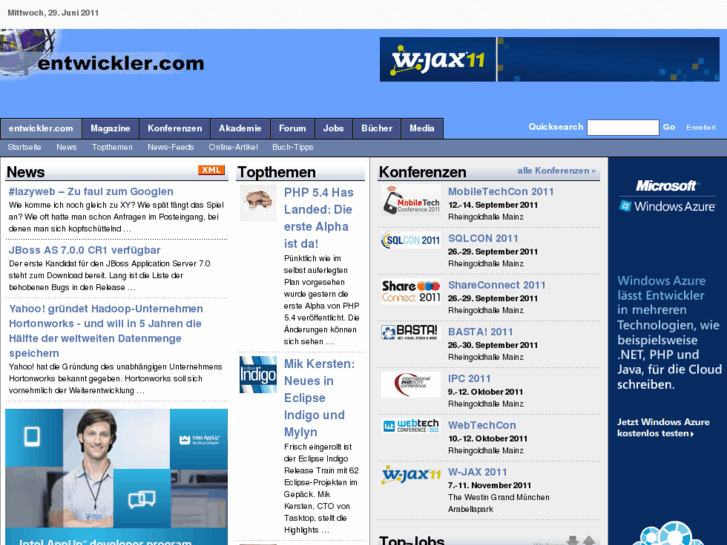This screenshot has width=727, height=545.
Task: Open the Jobs tab
Action: (x=333, y=128)
